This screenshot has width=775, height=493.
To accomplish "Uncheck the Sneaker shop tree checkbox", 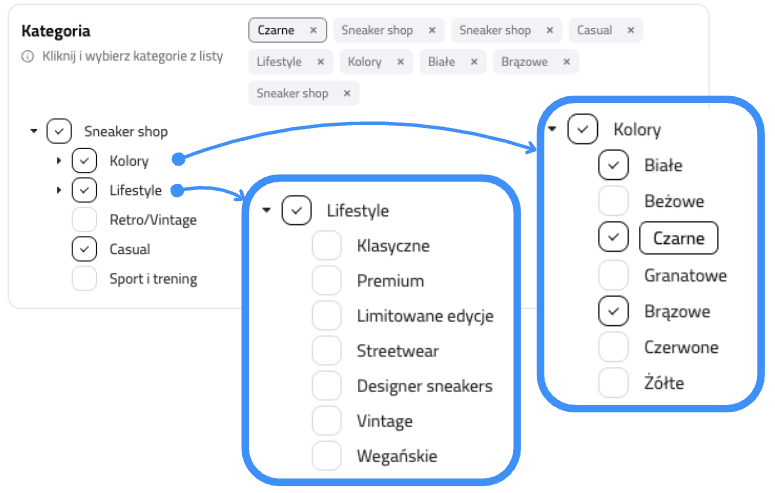I will 59,131.
